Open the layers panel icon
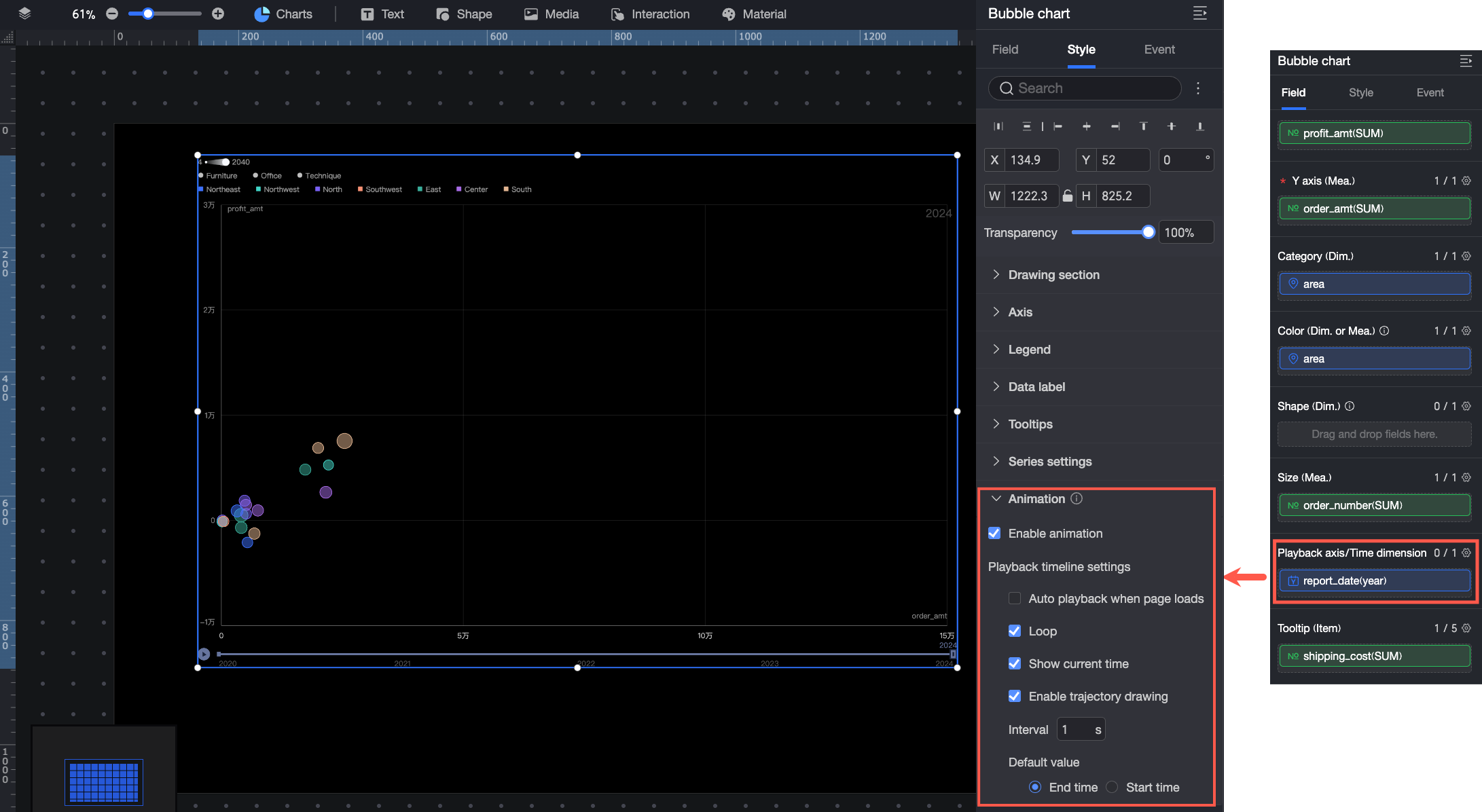This screenshot has width=1482, height=812. tap(25, 14)
